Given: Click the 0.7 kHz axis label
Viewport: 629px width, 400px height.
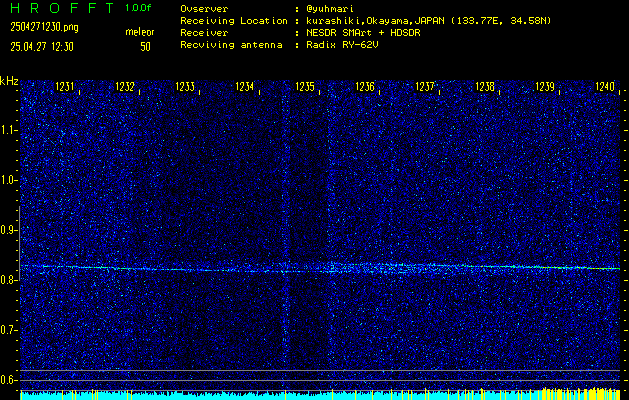Looking at the screenshot, I should tap(8, 330).
